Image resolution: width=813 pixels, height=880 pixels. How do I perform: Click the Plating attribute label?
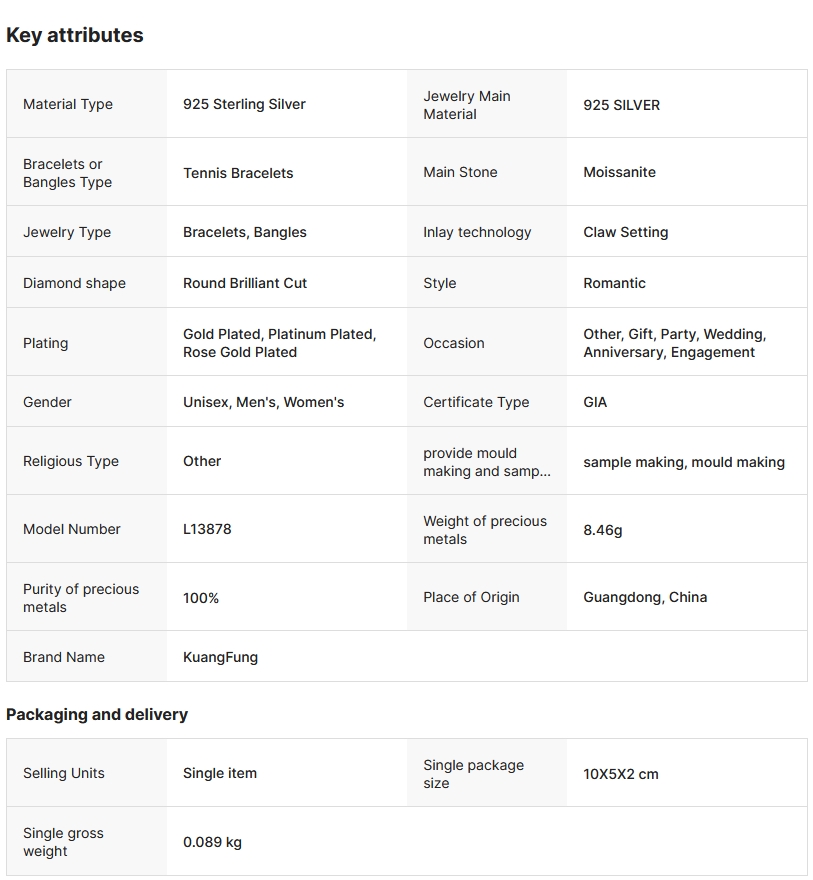(46, 343)
